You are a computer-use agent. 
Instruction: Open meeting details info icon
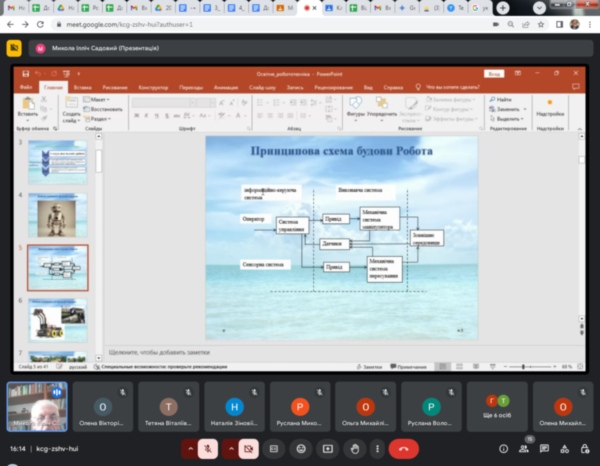point(502,449)
